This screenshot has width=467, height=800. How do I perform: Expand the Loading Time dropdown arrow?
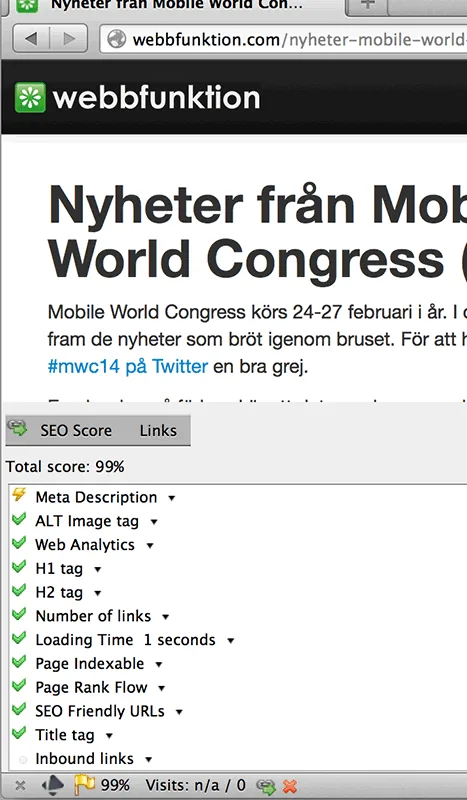pyautogui.click(x=230, y=641)
